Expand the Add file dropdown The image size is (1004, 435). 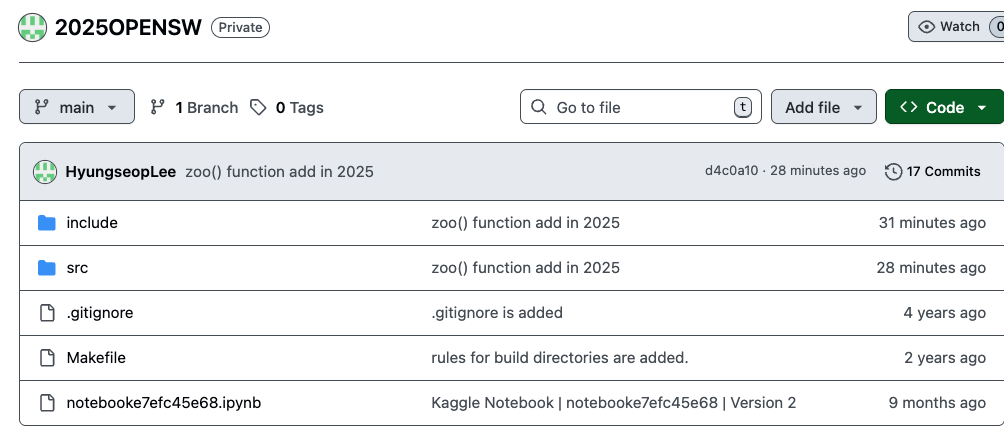click(x=823, y=107)
